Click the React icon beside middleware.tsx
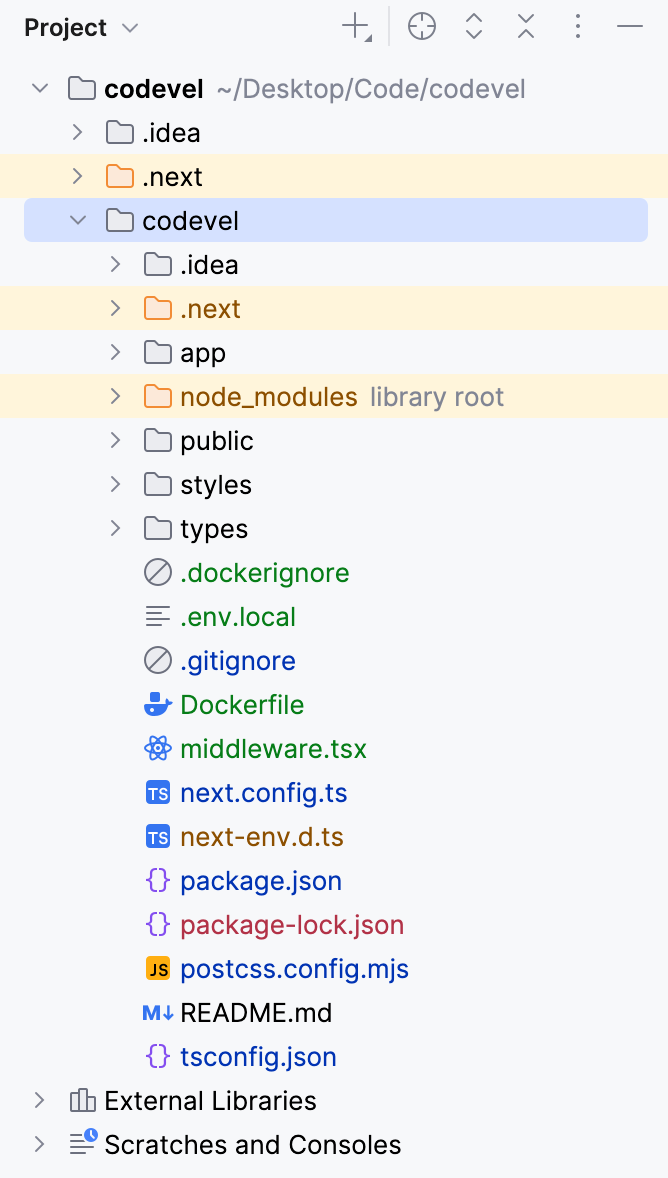Viewport: 668px width, 1178px height. (x=158, y=749)
